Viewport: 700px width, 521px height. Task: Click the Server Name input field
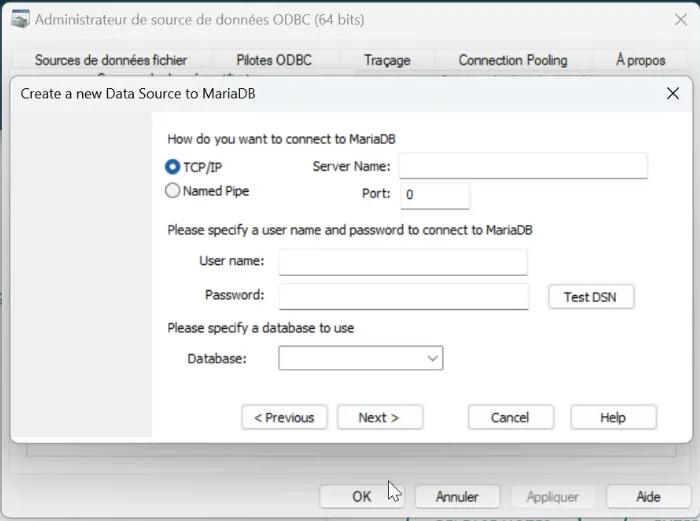(523, 166)
